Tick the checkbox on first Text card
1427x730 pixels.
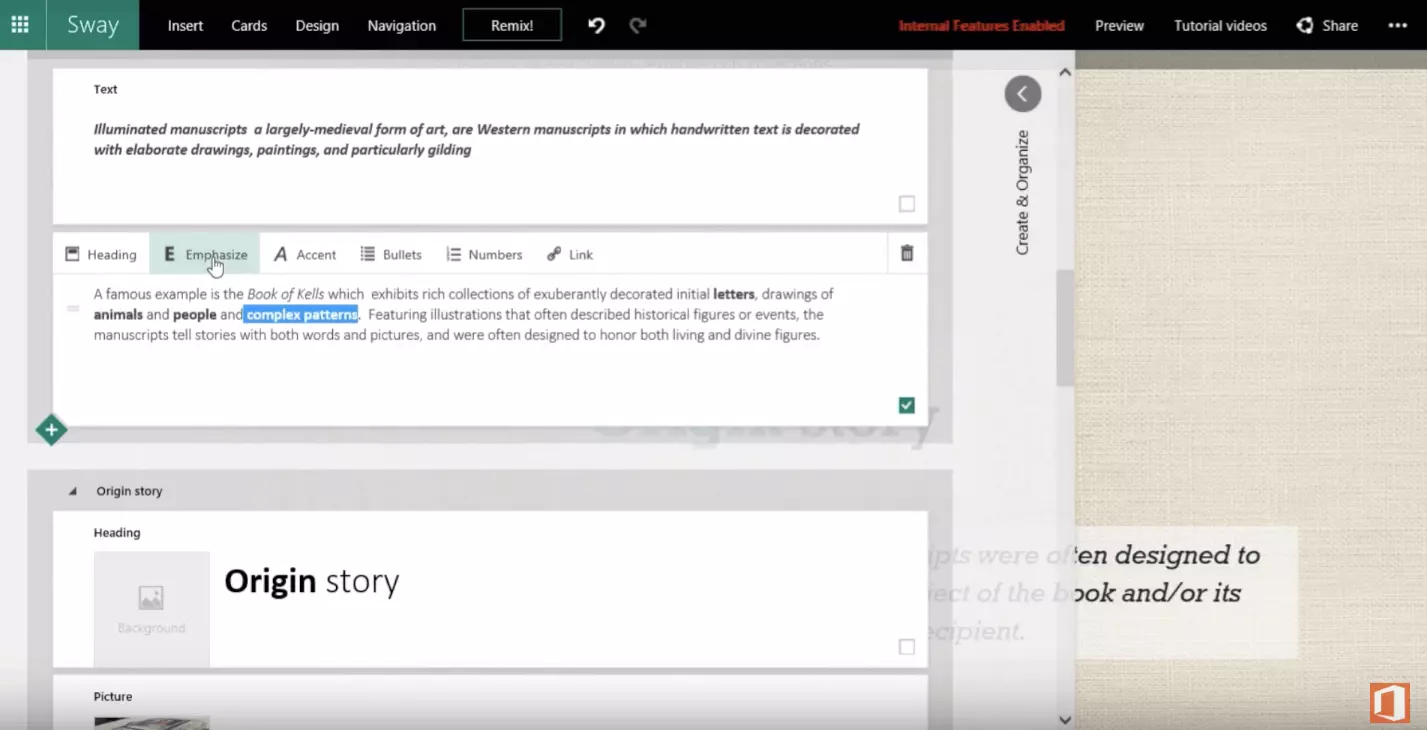[x=907, y=204]
